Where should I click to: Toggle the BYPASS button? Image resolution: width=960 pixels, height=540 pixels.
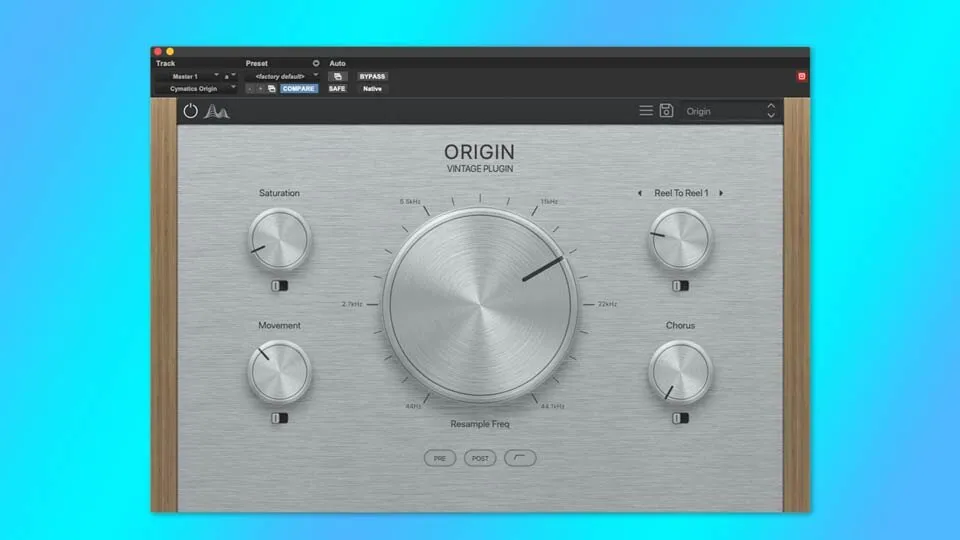(x=372, y=77)
